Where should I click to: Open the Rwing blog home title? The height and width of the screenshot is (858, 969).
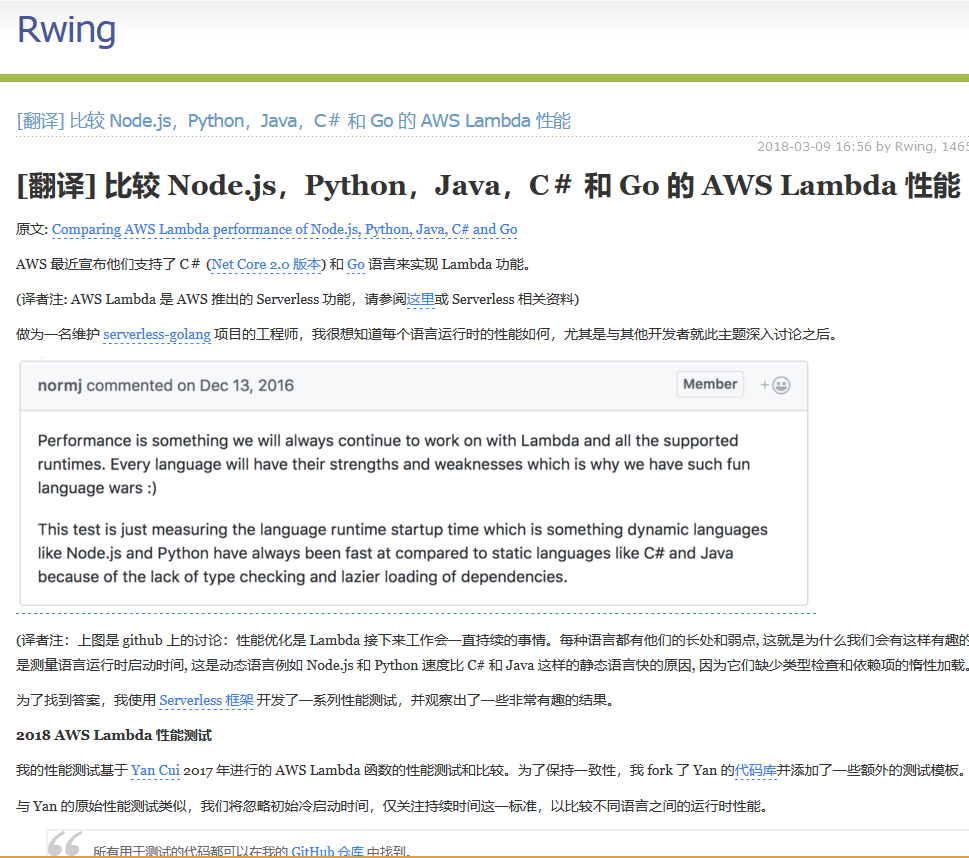click(66, 29)
